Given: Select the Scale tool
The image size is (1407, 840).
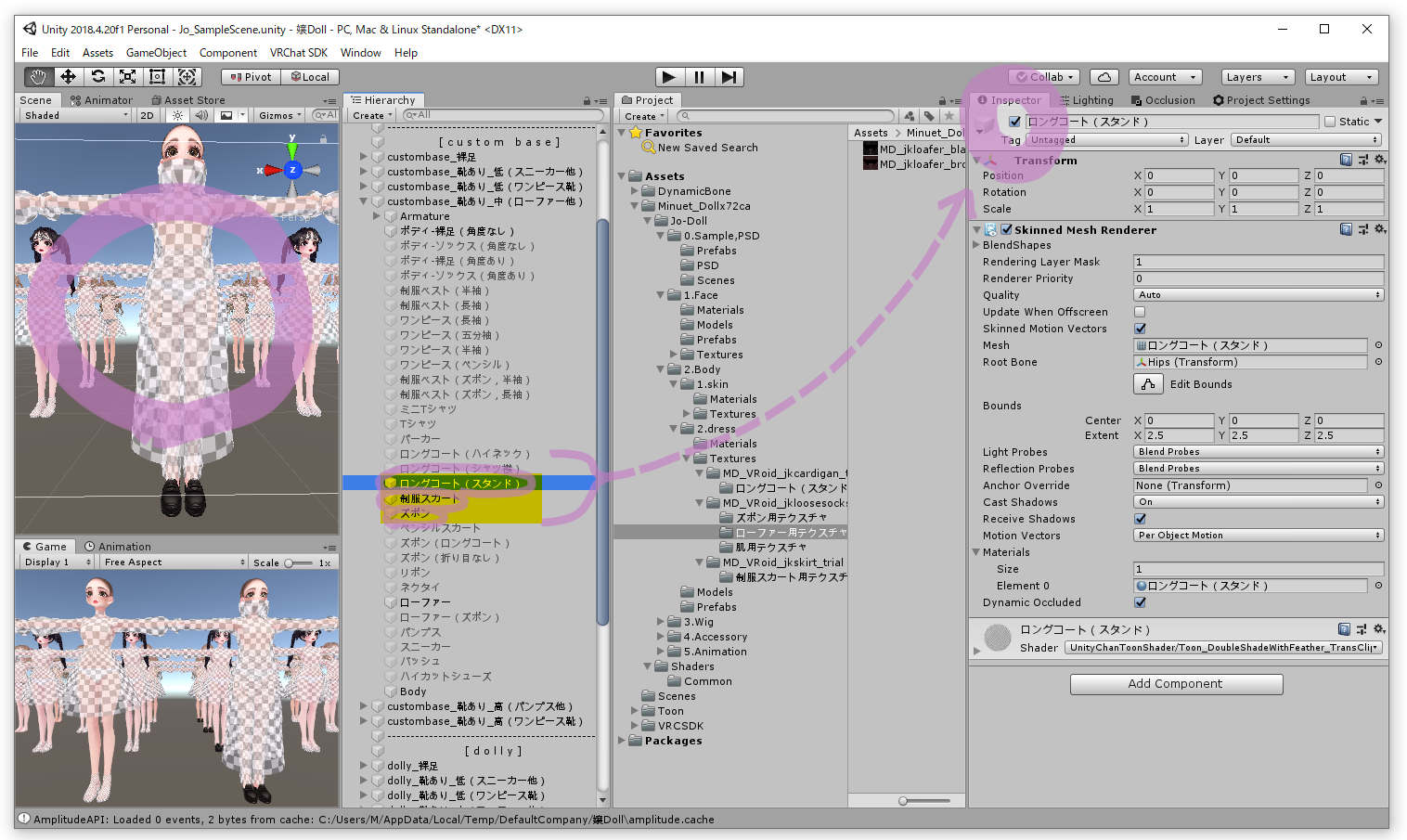Looking at the screenshot, I should pyautogui.click(x=127, y=77).
